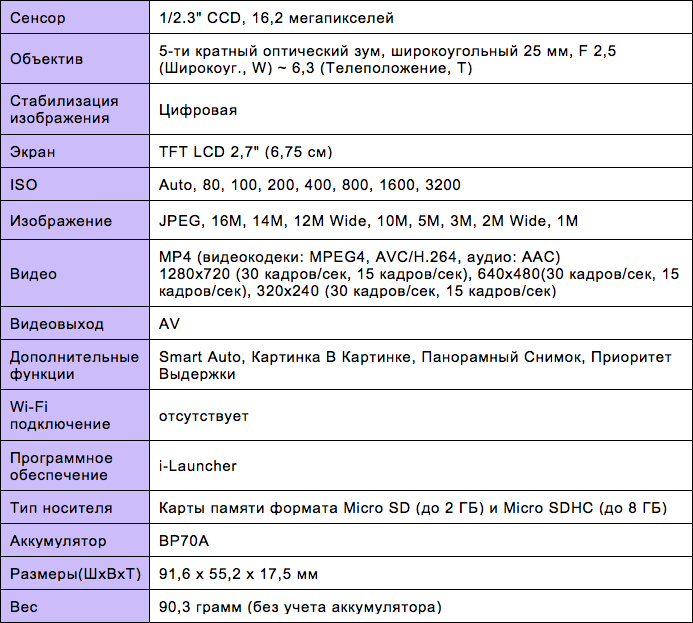693x623 pixels.
Task: Select '90,3 грамм (без учета аккумулятора)' value
Action: pyautogui.click(x=300, y=607)
